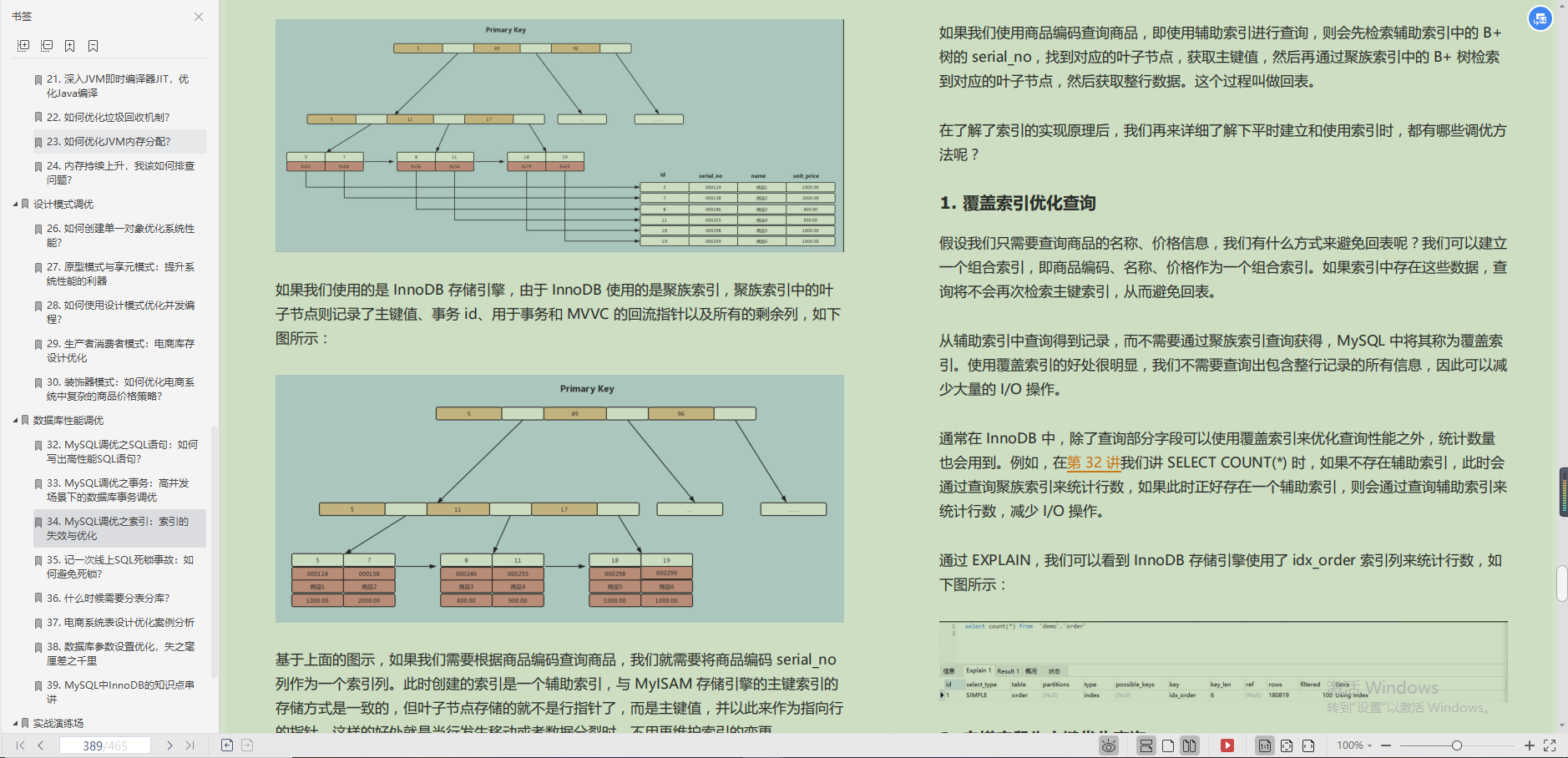Switch to two-page layout
The image size is (1568, 758).
tap(1190, 745)
